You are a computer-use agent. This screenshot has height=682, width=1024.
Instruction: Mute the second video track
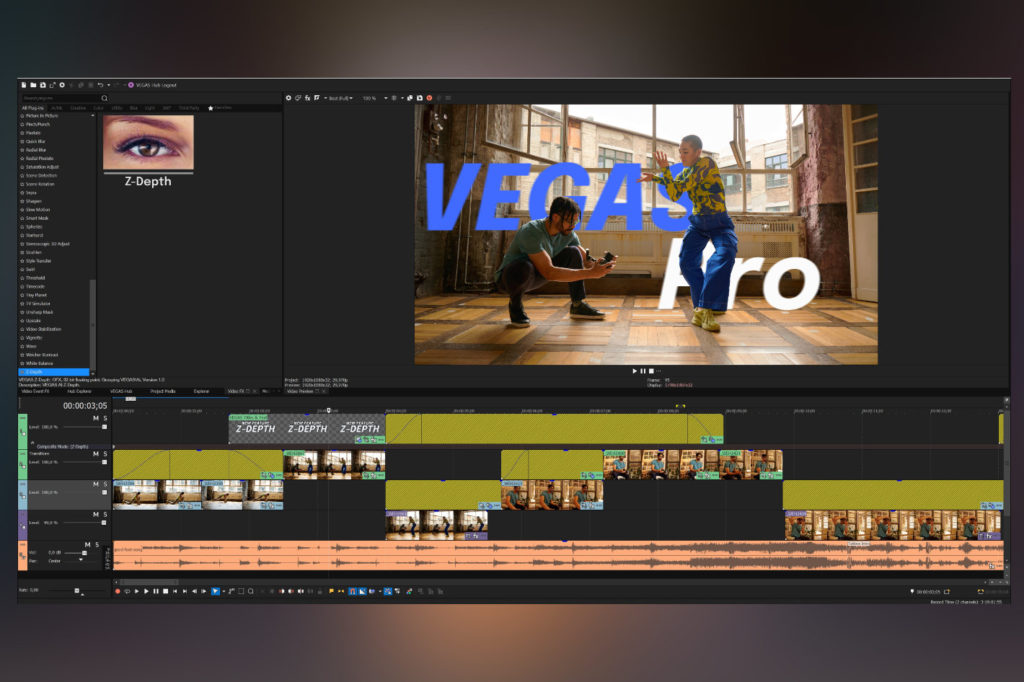[x=96, y=453]
